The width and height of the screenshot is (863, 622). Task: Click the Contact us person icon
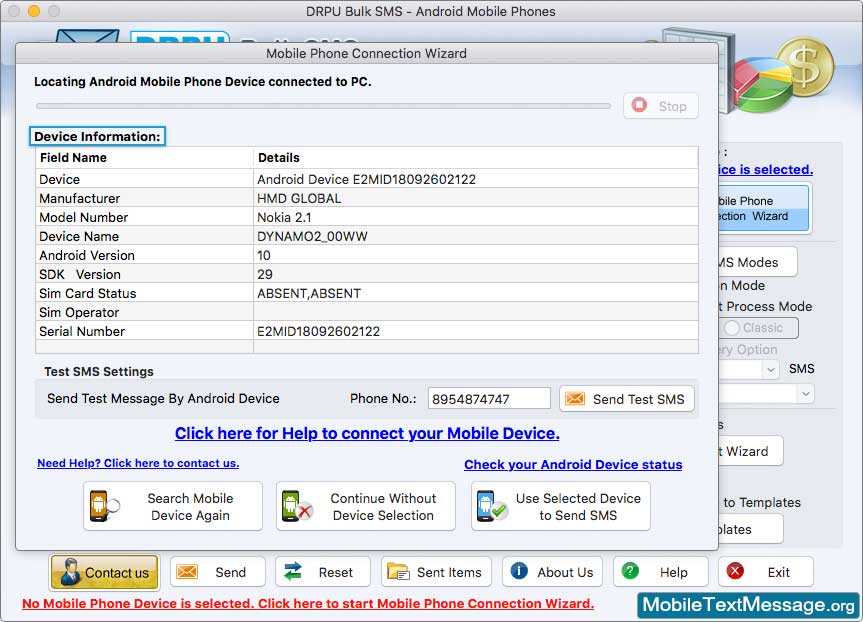[70, 572]
